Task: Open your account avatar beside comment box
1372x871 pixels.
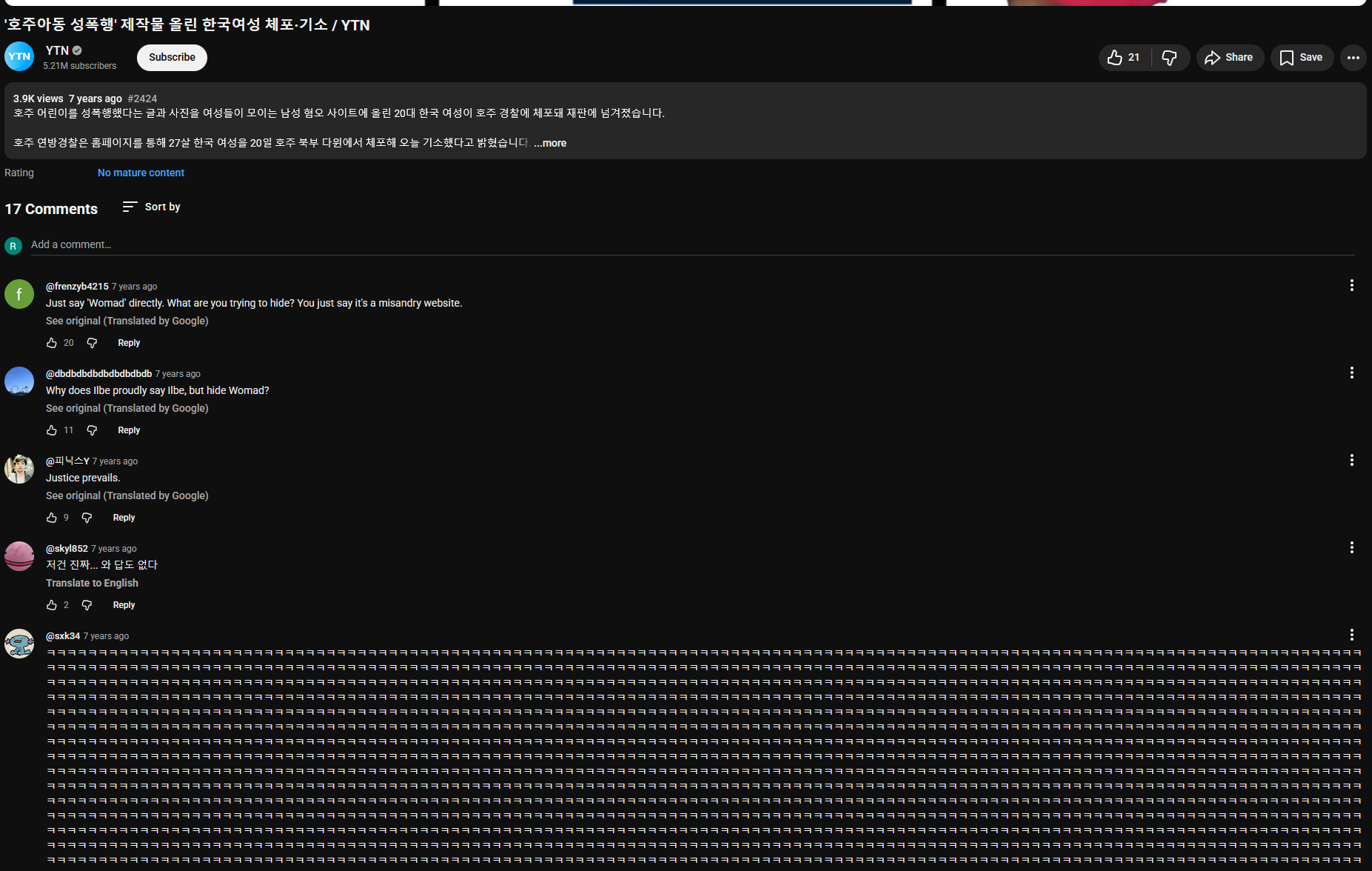Action: [13, 246]
